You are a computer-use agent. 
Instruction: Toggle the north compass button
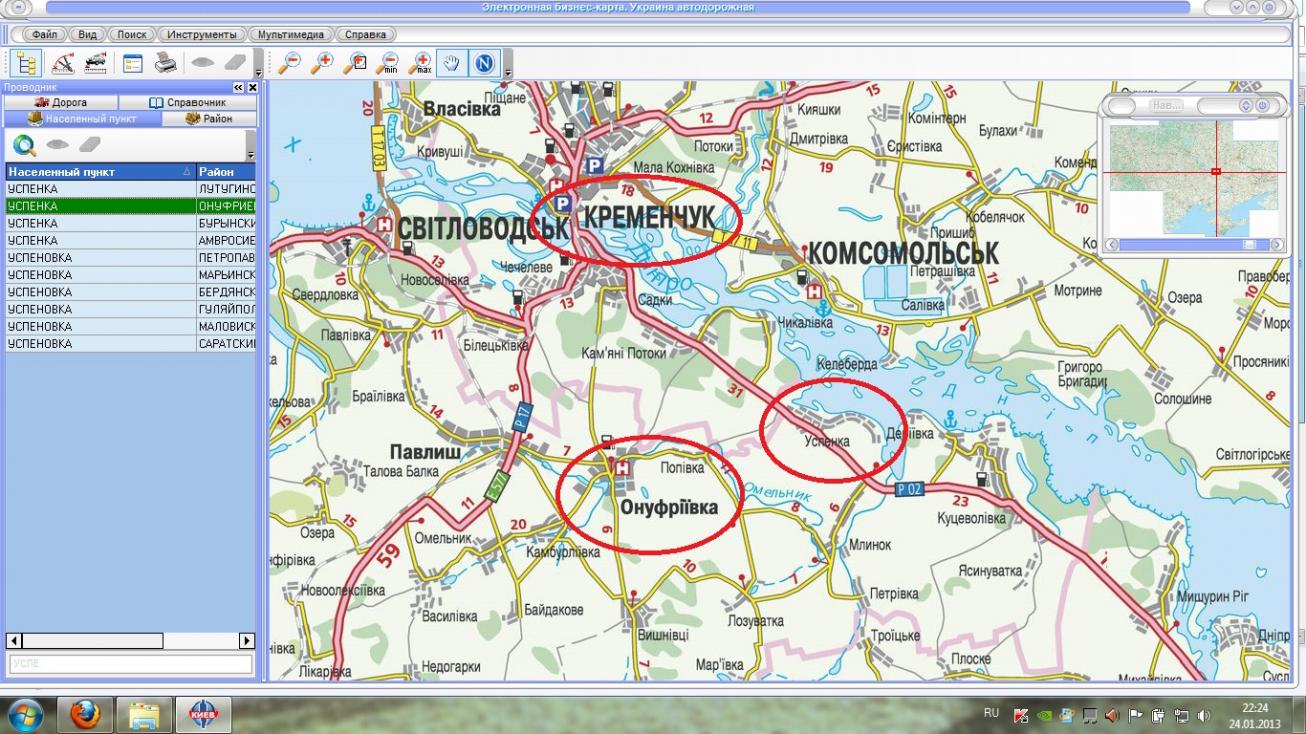[484, 64]
